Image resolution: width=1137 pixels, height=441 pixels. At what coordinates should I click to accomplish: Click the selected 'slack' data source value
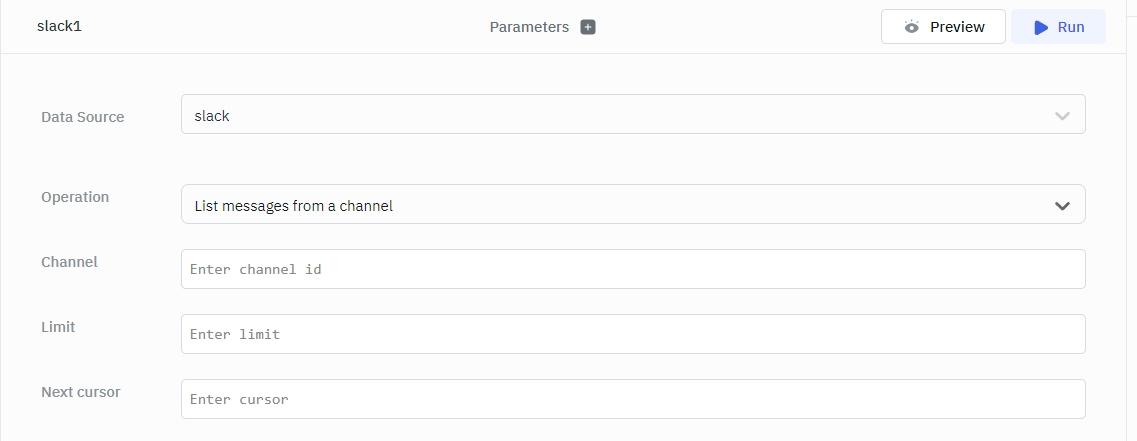(x=212, y=116)
